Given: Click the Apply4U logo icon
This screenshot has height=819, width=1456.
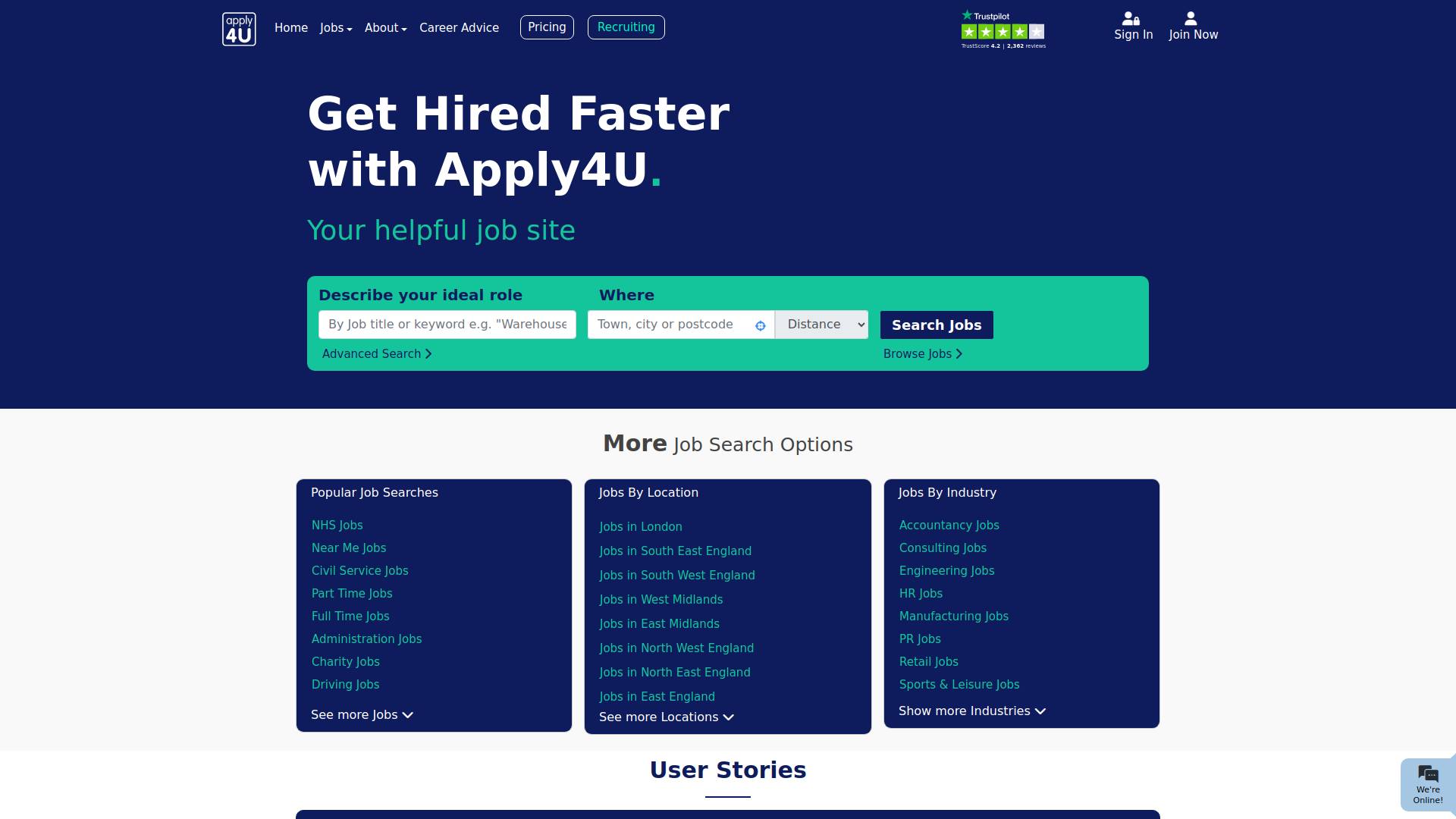Looking at the screenshot, I should click(239, 29).
